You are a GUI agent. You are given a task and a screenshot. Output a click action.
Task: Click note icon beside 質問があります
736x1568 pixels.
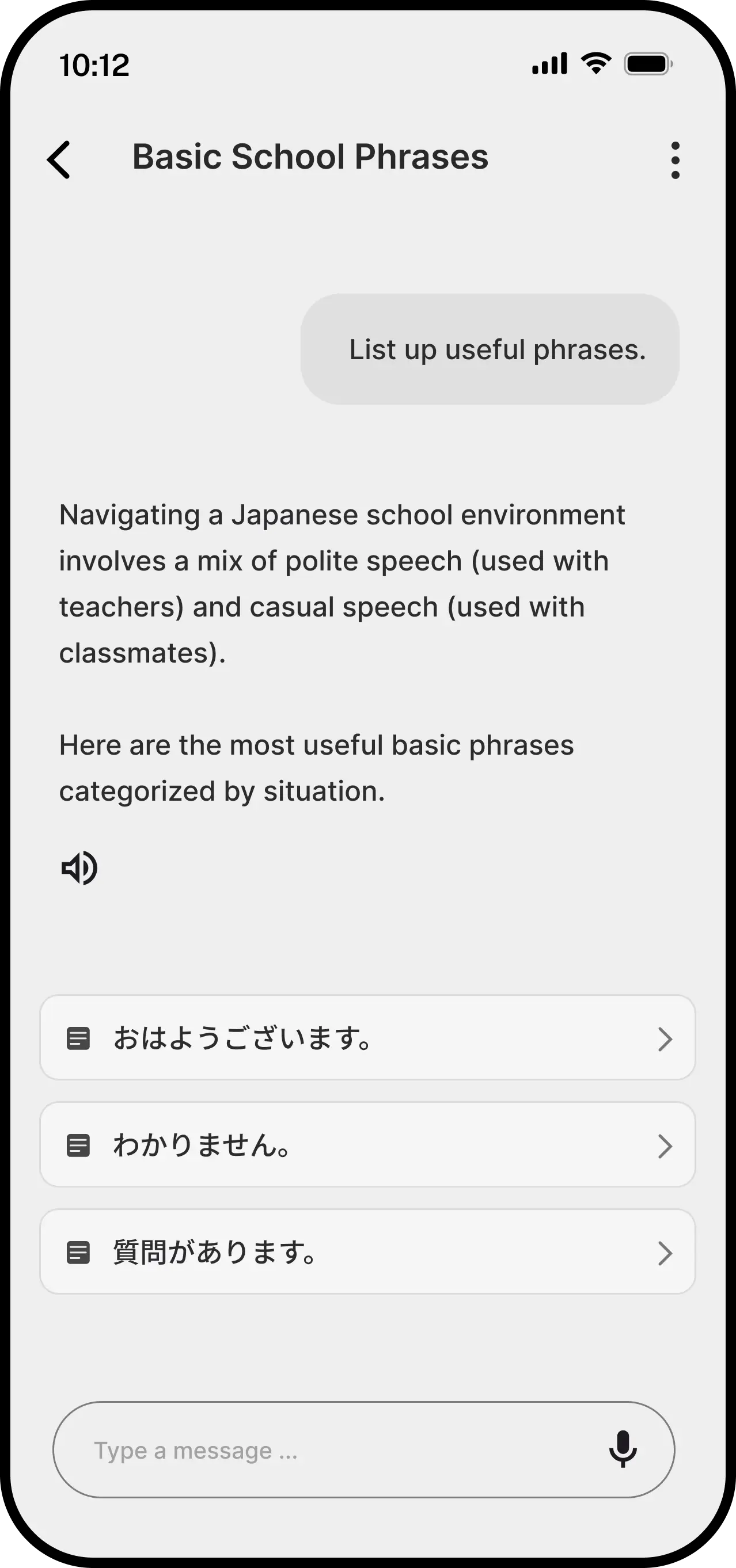[78, 1252]
